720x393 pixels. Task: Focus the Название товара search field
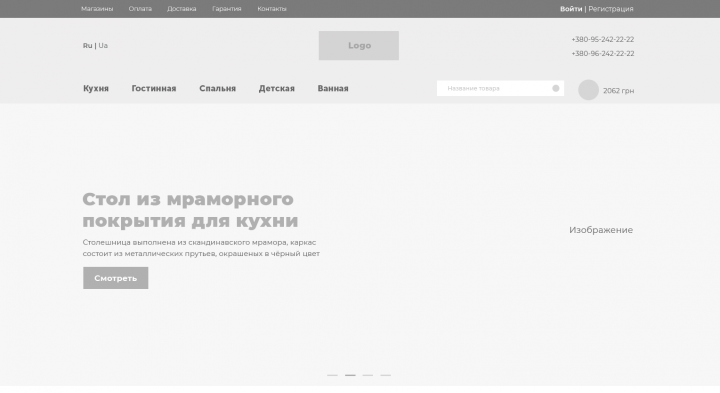[500, 88]
